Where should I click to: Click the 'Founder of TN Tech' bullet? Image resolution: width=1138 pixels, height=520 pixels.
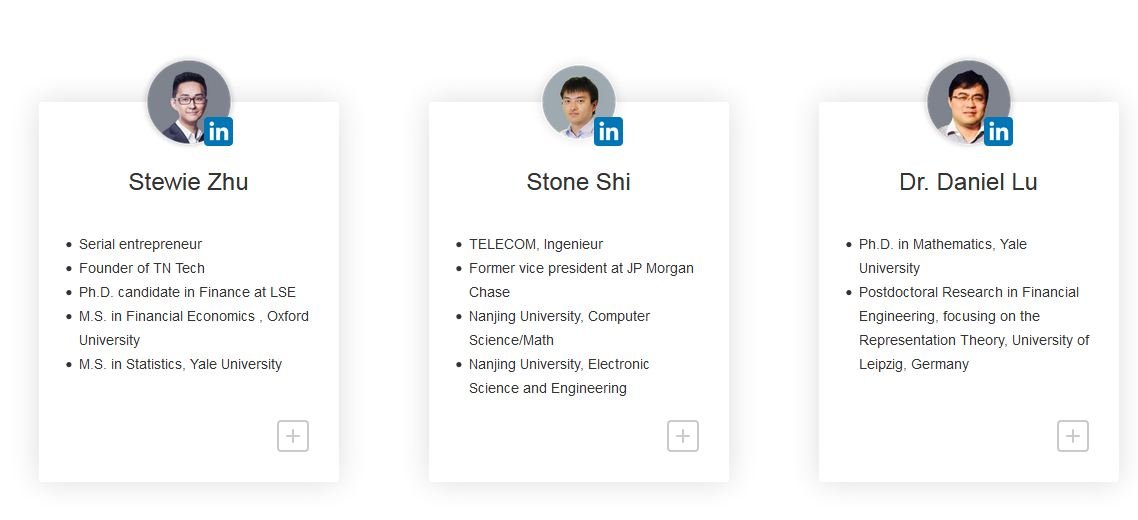[142, 268]
